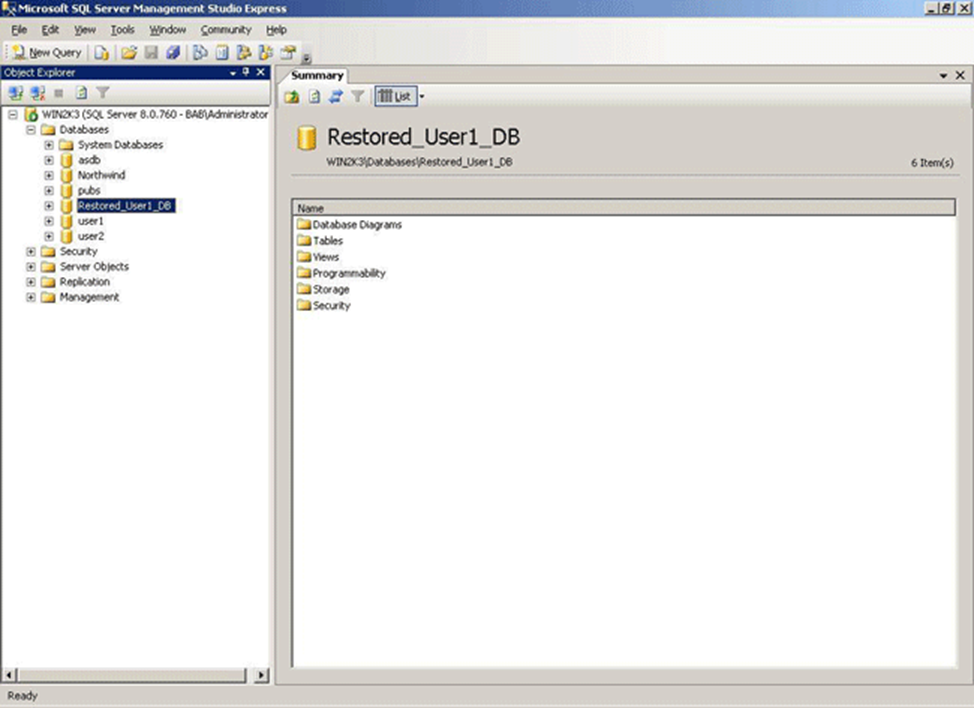974x708 pixels.
Task: Click the Save All icon
Action: [x=173, y=53]
